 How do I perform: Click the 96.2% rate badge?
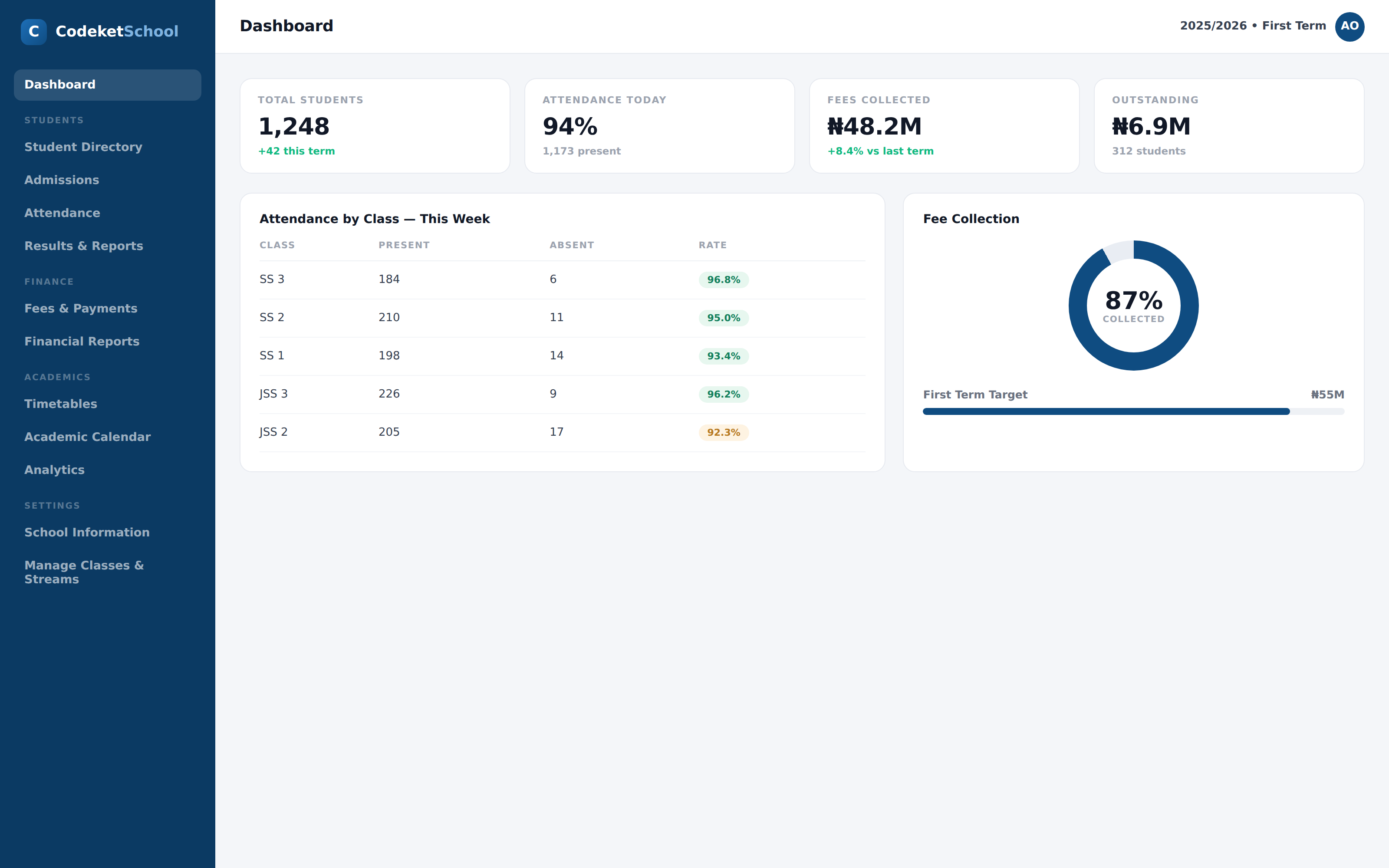724,395
